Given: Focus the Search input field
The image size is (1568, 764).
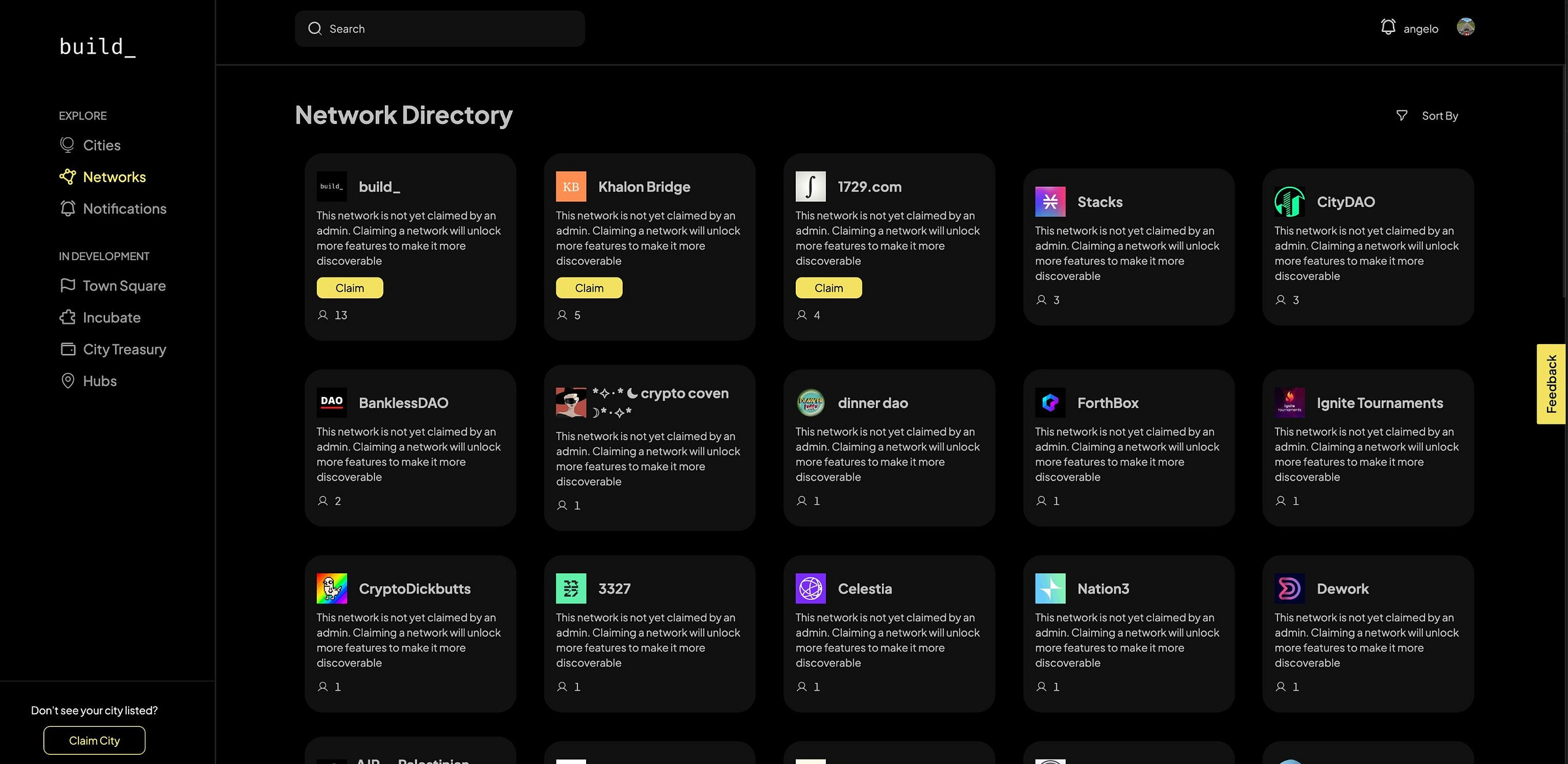Looking at the screenshot, I should coord(440,29).
